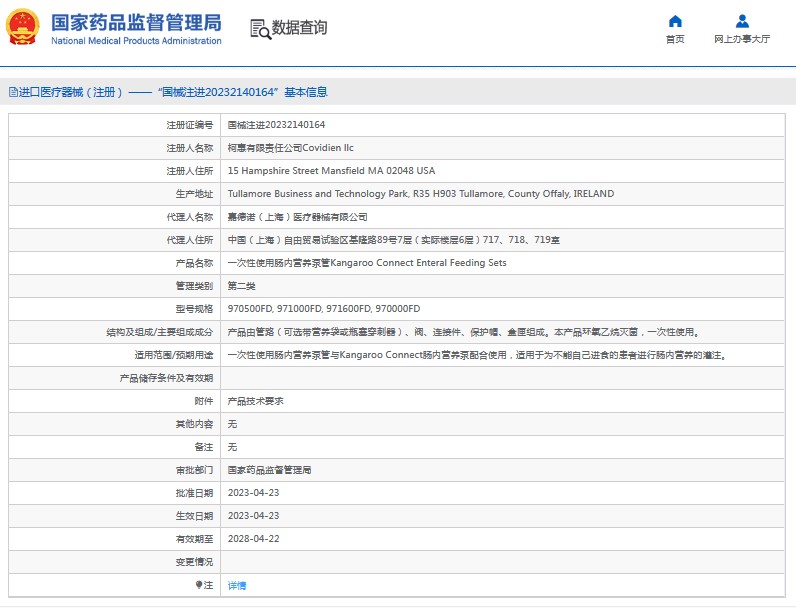
Task: Open the 产品技术要求 attachment
Action: pyautogui.click(x=256, y=401)
